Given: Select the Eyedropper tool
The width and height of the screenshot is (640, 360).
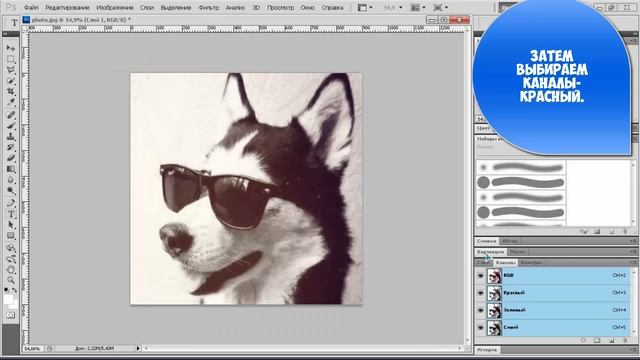Looking at the screenshot, I should tap(11, 102).
